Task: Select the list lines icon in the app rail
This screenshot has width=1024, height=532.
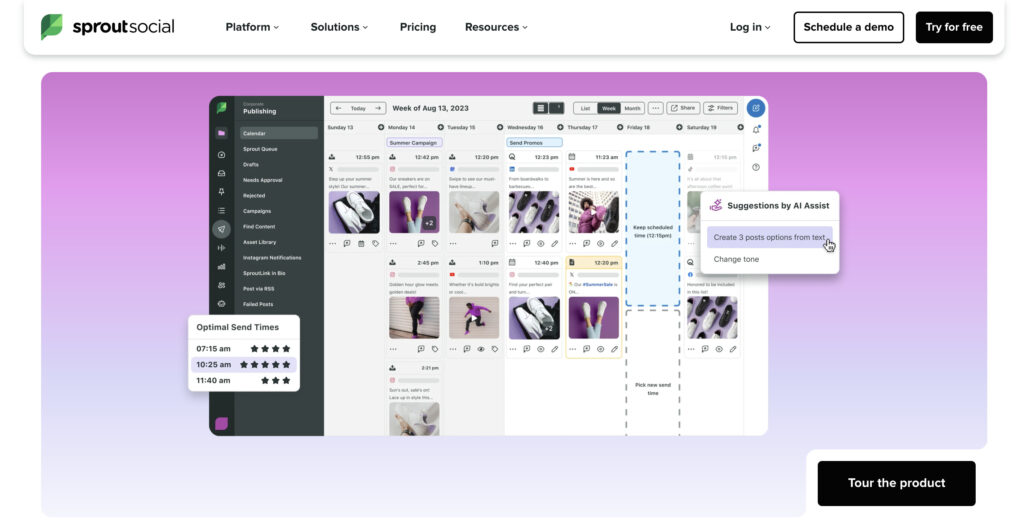Action: point(221,211)
